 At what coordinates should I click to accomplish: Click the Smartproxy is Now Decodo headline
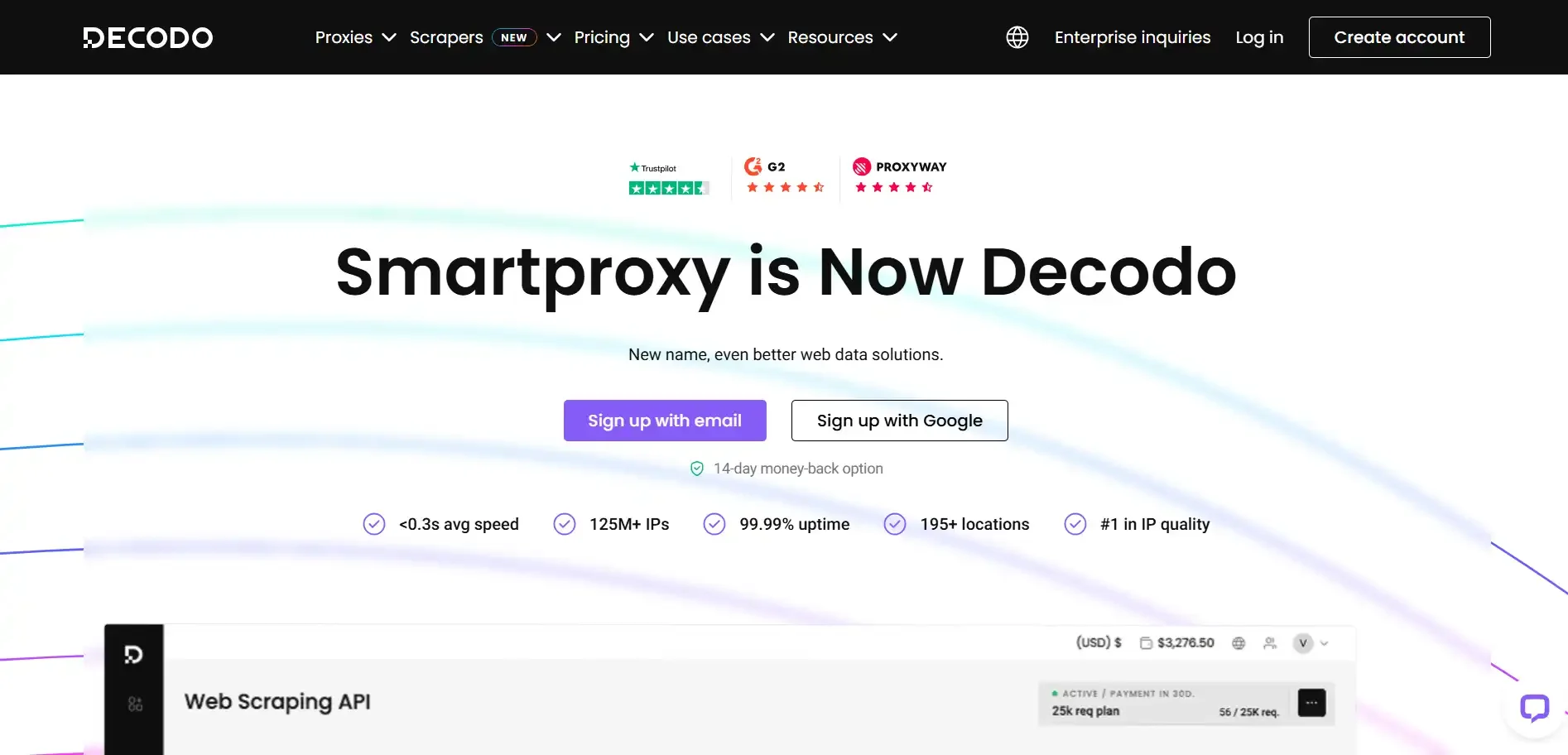tap(786, 273)
